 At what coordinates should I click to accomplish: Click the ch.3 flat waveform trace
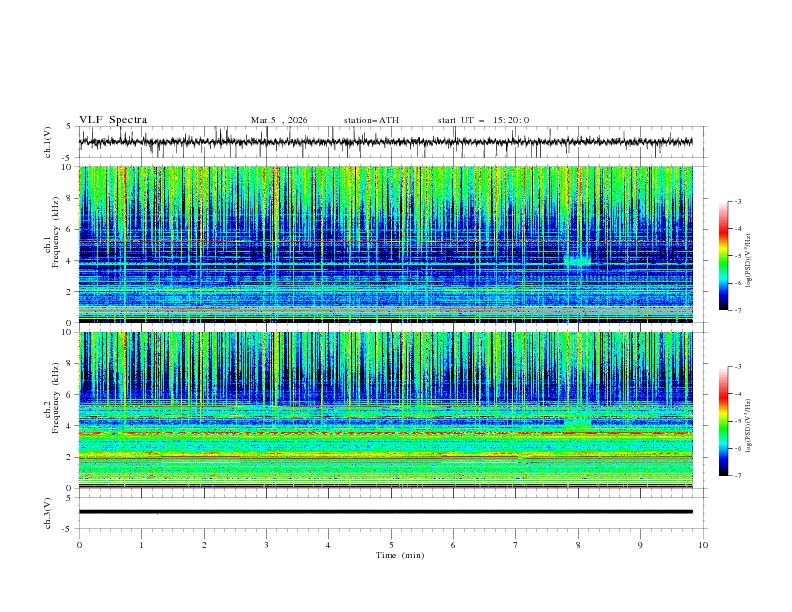pos(385,512)
